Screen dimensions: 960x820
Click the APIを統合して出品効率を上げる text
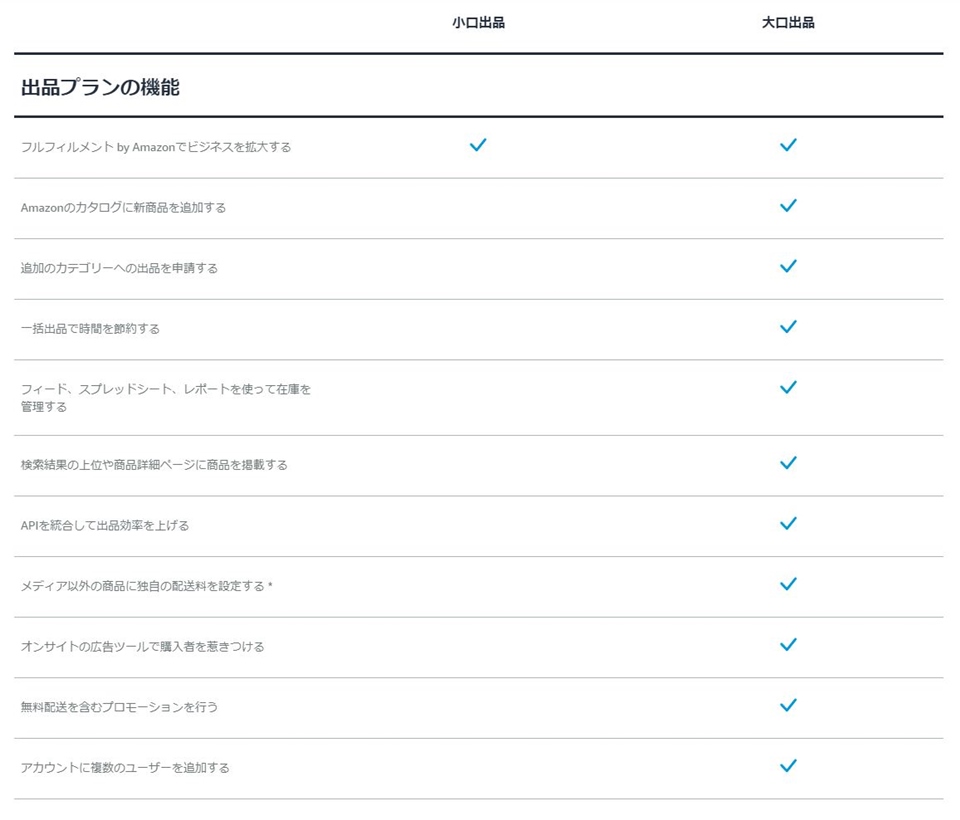coord(105,525)
